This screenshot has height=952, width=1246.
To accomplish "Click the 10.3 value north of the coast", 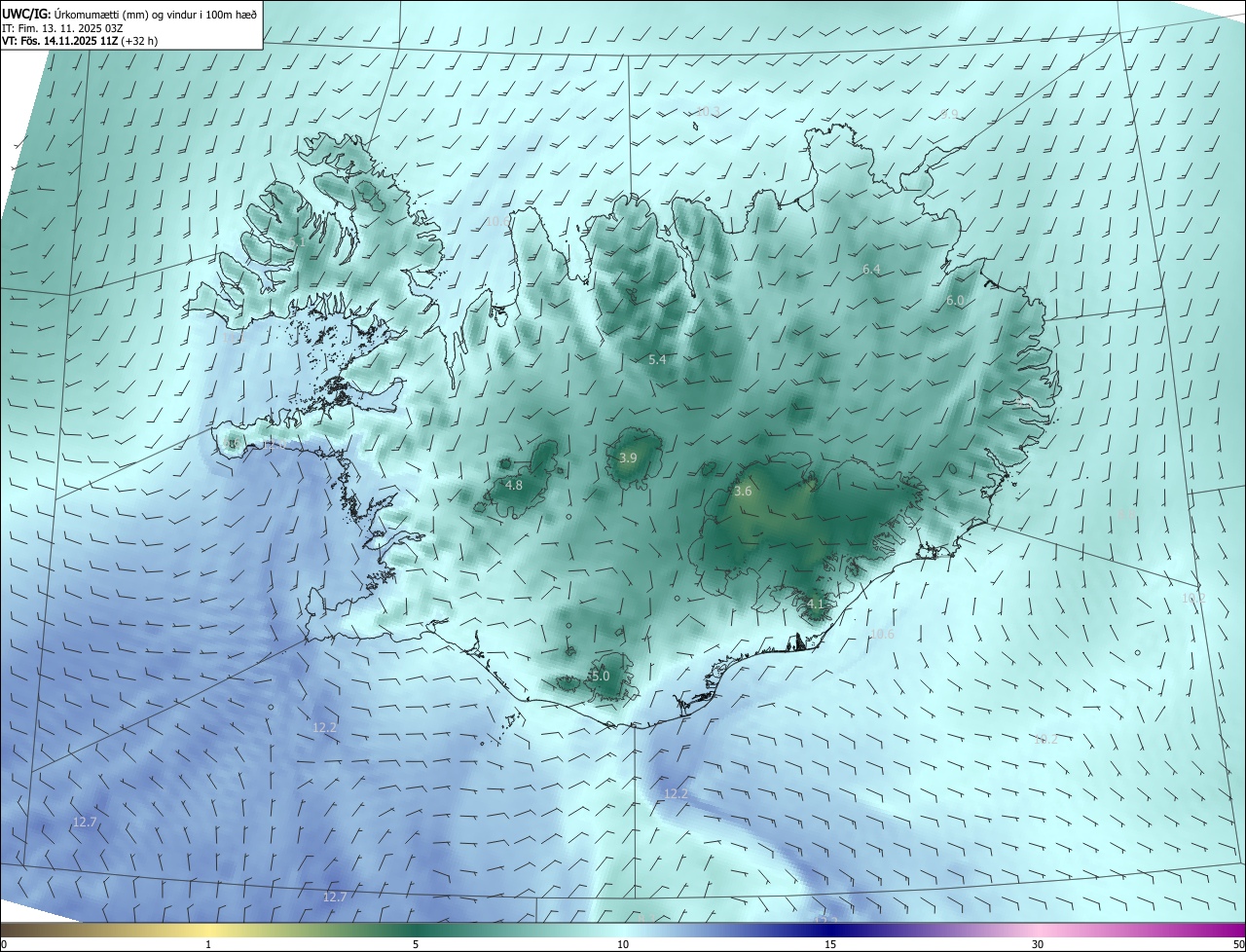I will (x=708, y=112).
